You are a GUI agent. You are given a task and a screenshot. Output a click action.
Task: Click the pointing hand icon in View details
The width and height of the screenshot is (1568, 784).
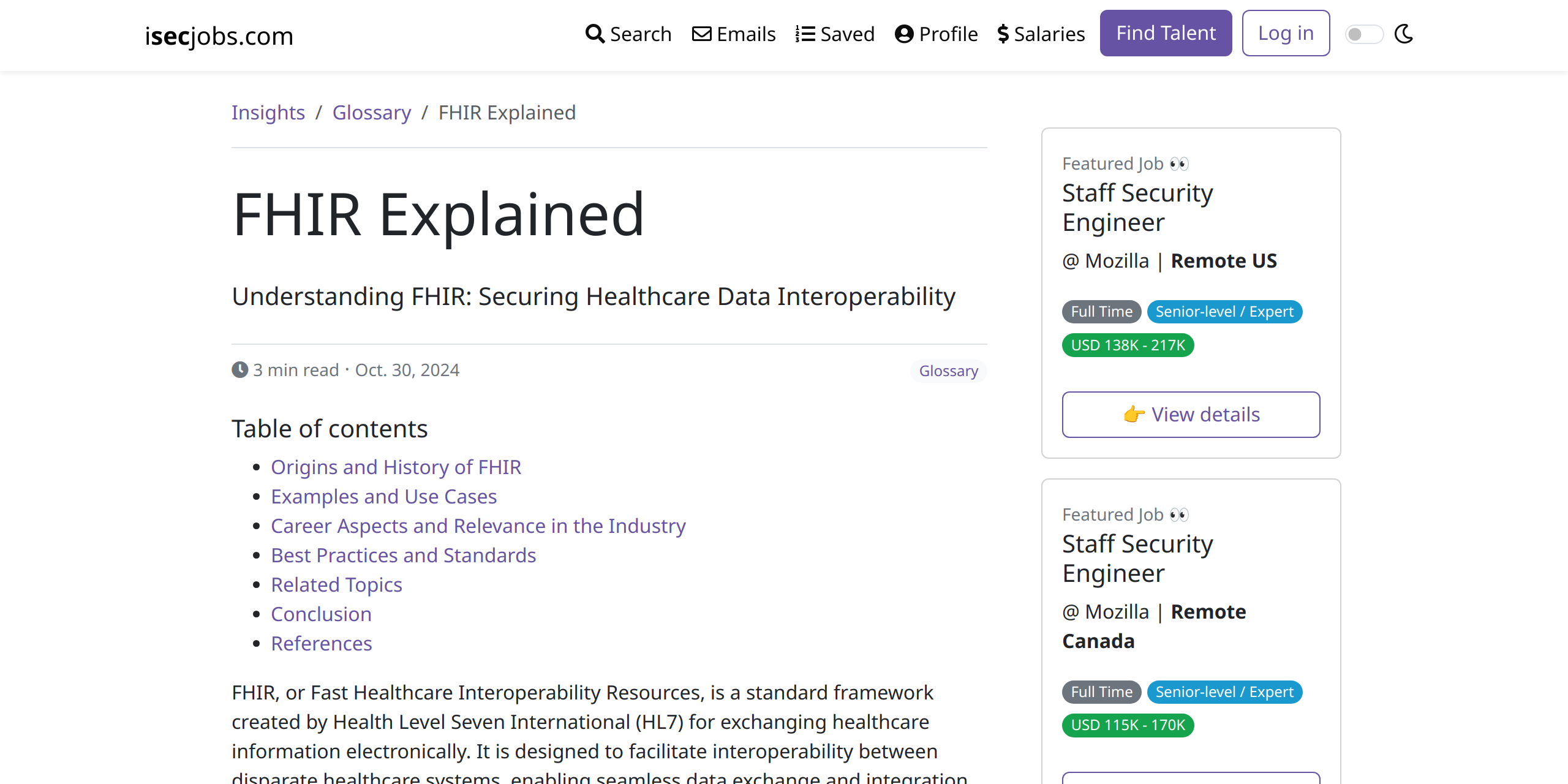tap(1134, 415)
